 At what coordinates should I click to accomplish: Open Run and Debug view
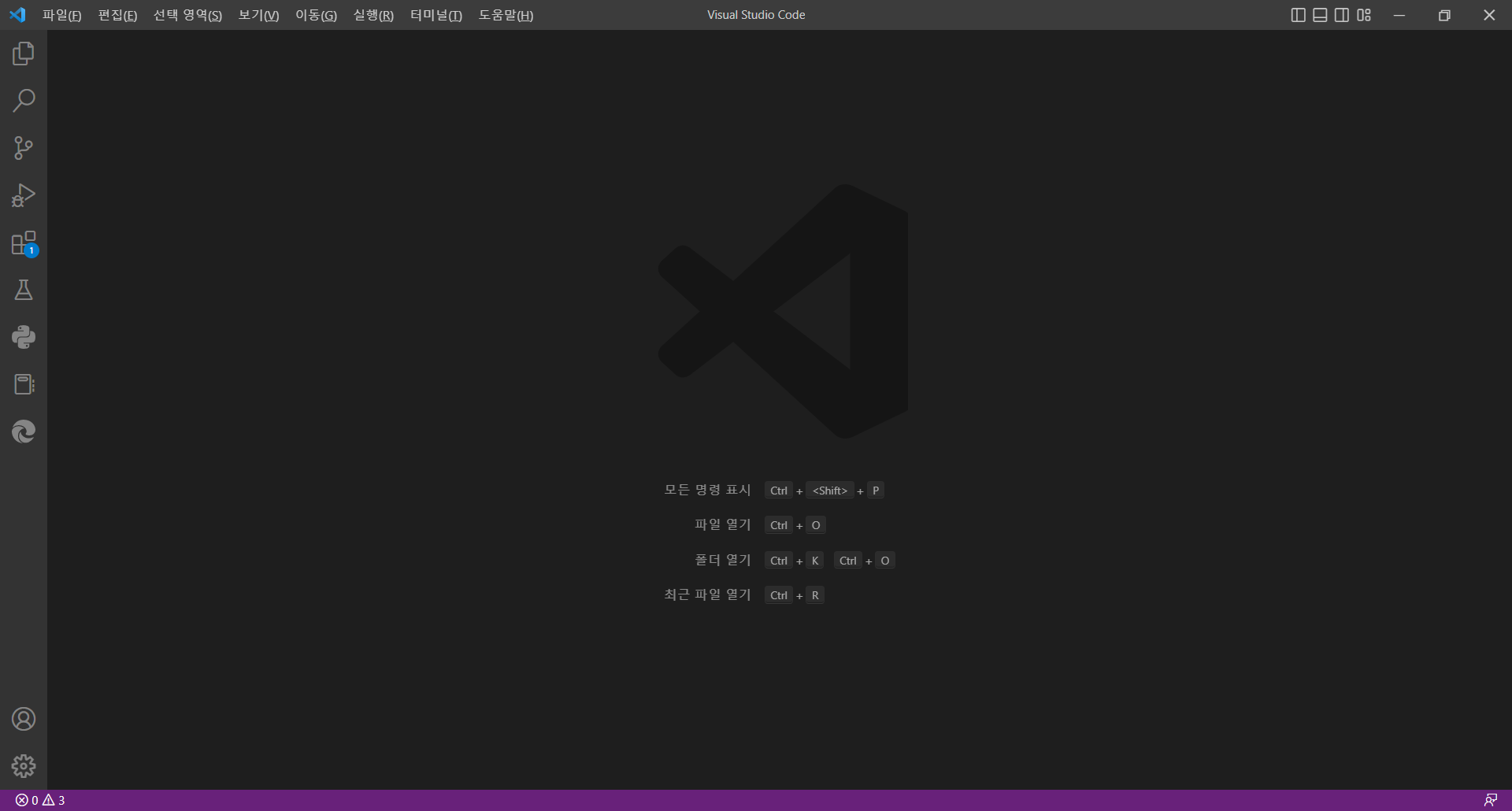tap(24, 195)
